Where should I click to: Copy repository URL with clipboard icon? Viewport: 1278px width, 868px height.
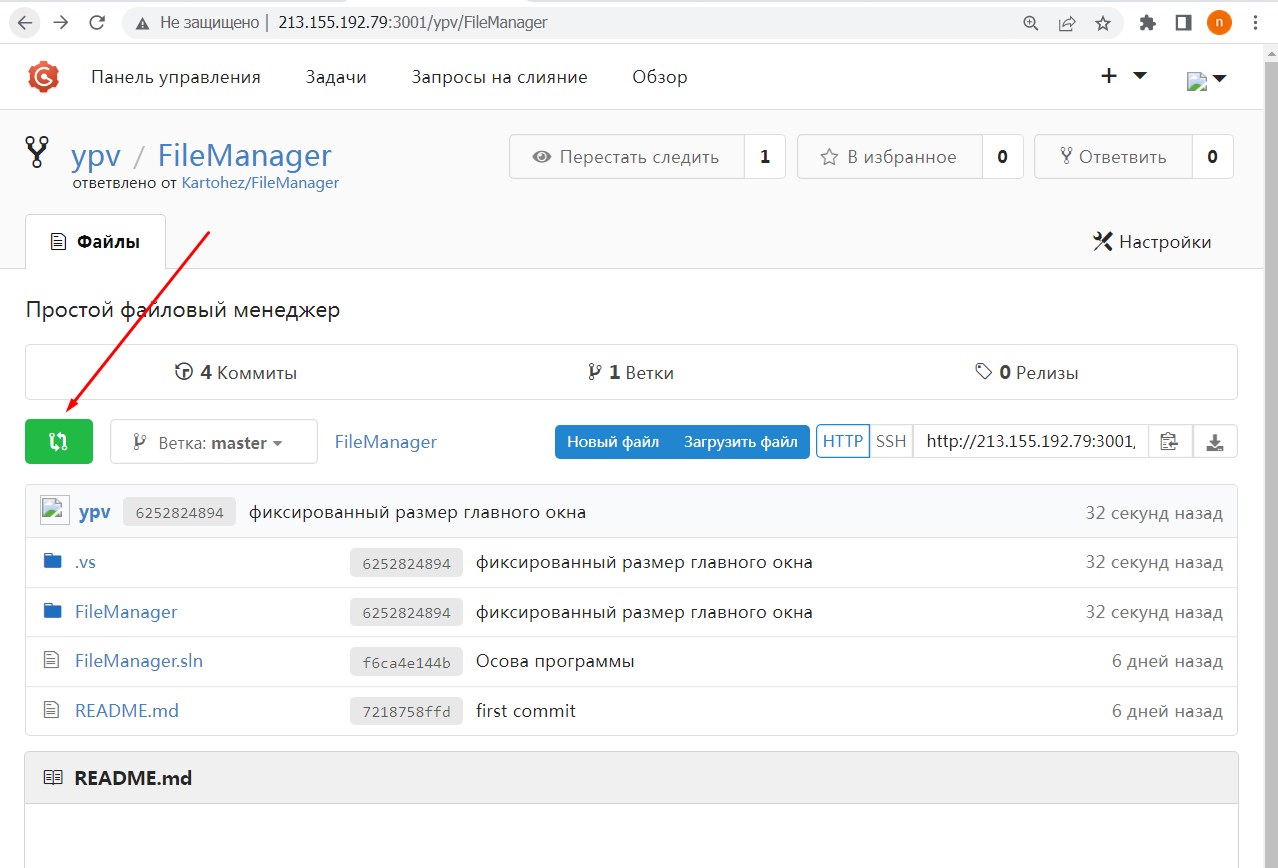1169,441
